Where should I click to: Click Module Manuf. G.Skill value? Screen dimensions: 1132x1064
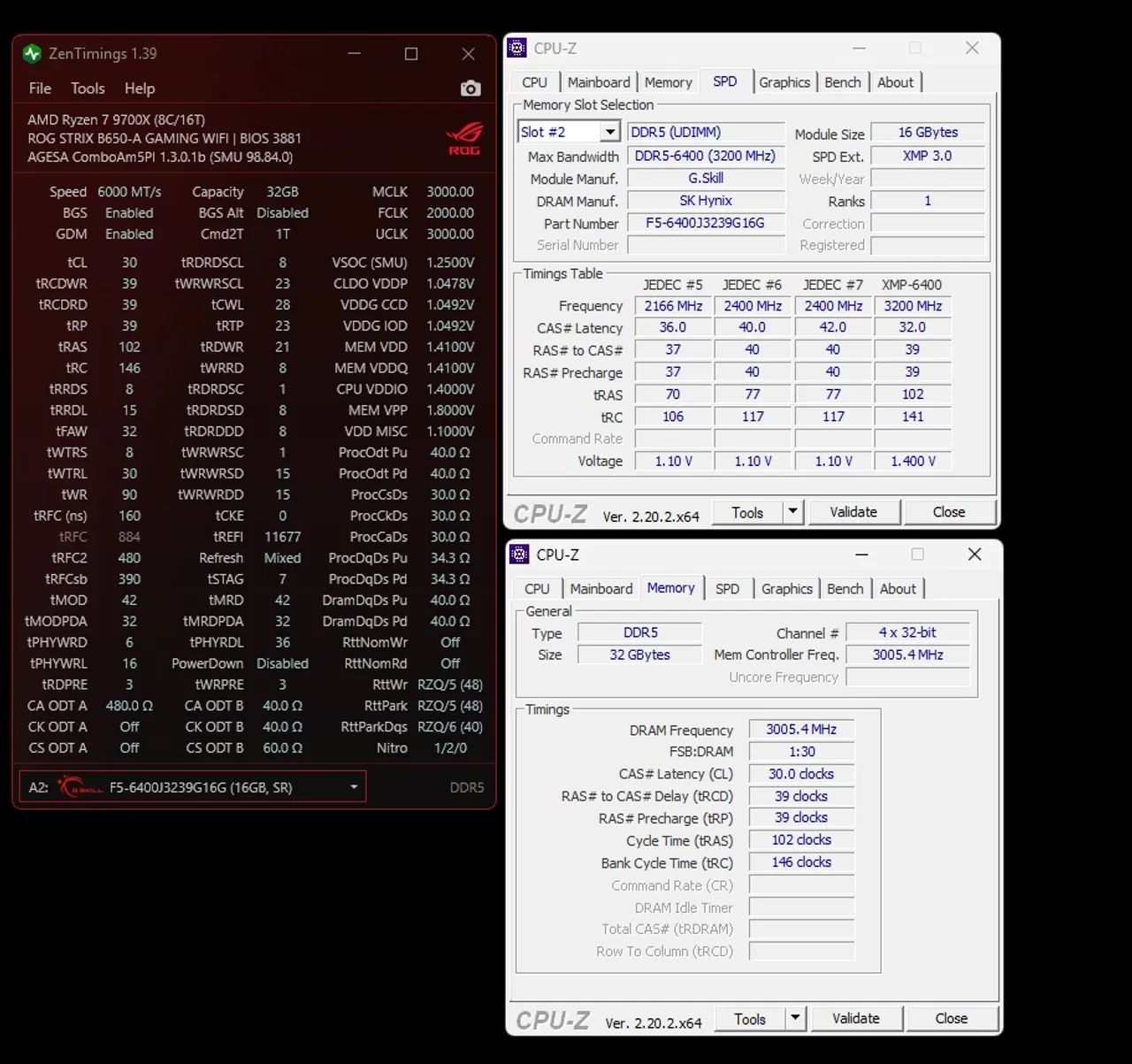(x=707, y=178)
